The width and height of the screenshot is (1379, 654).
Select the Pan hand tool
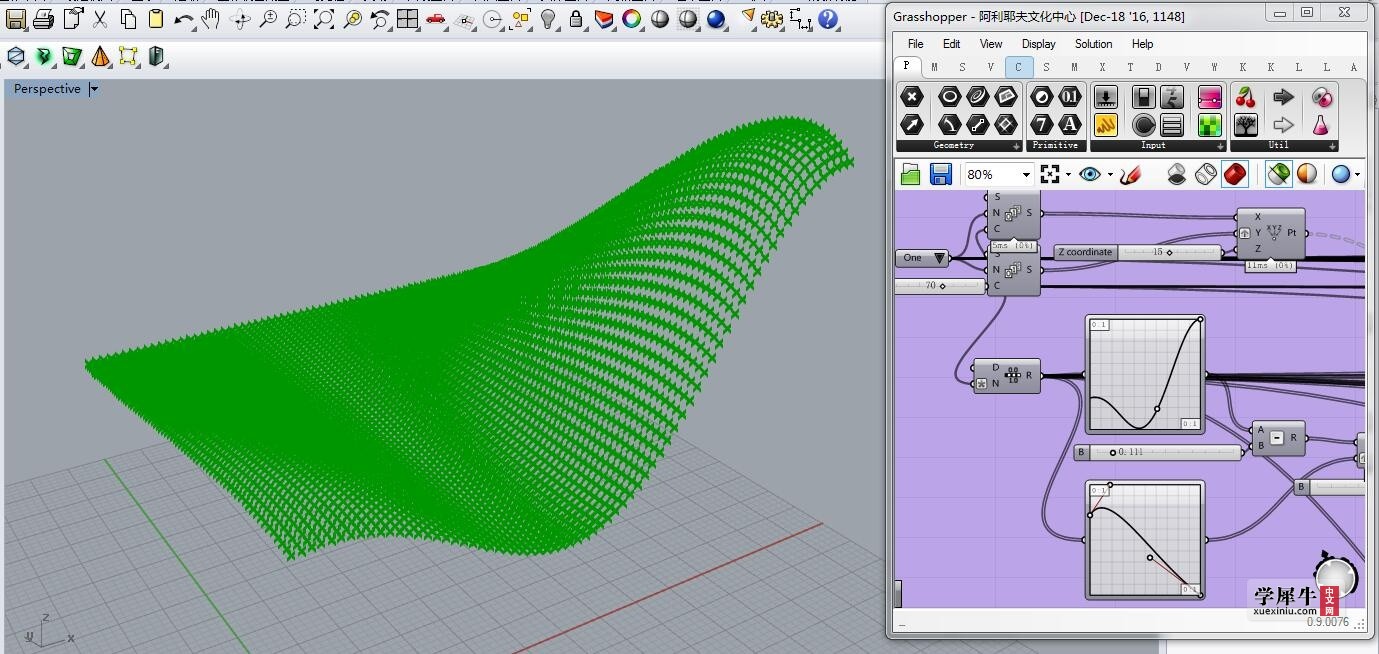click(211, 18)
